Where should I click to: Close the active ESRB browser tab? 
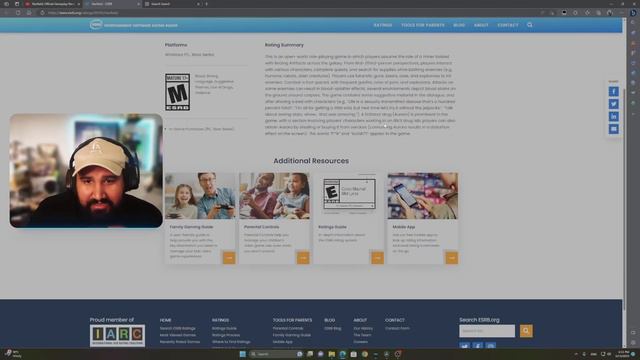click(x=138, y=4)
